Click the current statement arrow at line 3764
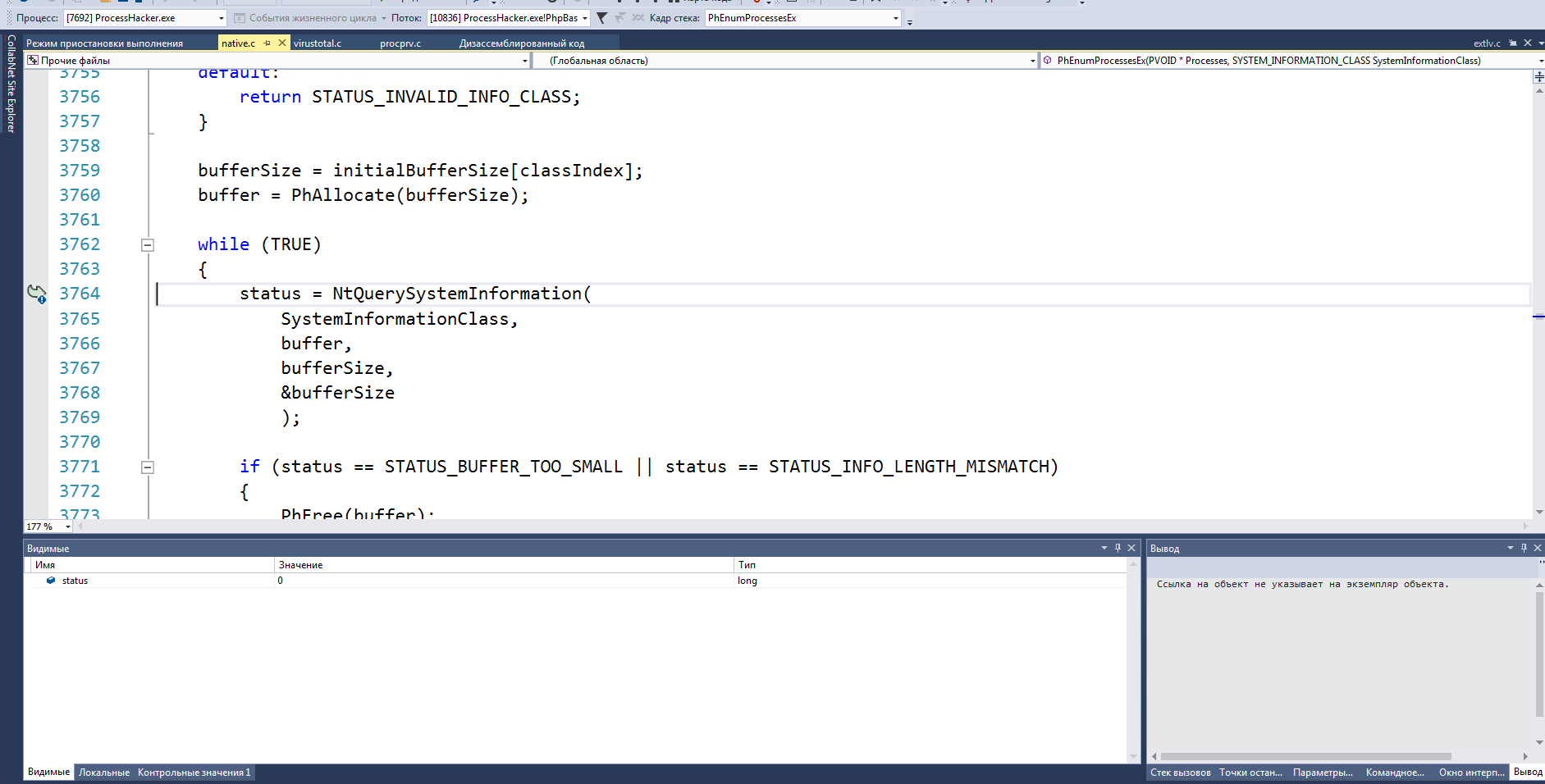The image size is (1545, 784). 37,294
